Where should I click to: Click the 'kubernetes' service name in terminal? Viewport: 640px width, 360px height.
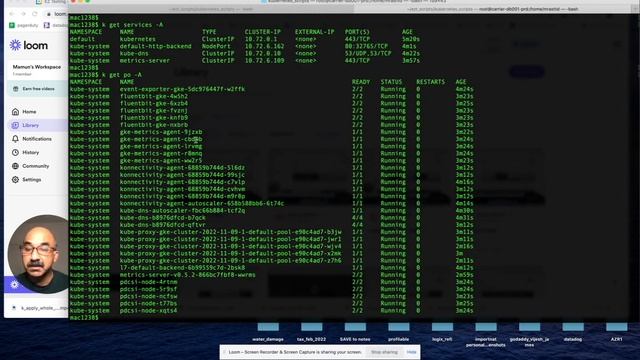tap(138, 39)
